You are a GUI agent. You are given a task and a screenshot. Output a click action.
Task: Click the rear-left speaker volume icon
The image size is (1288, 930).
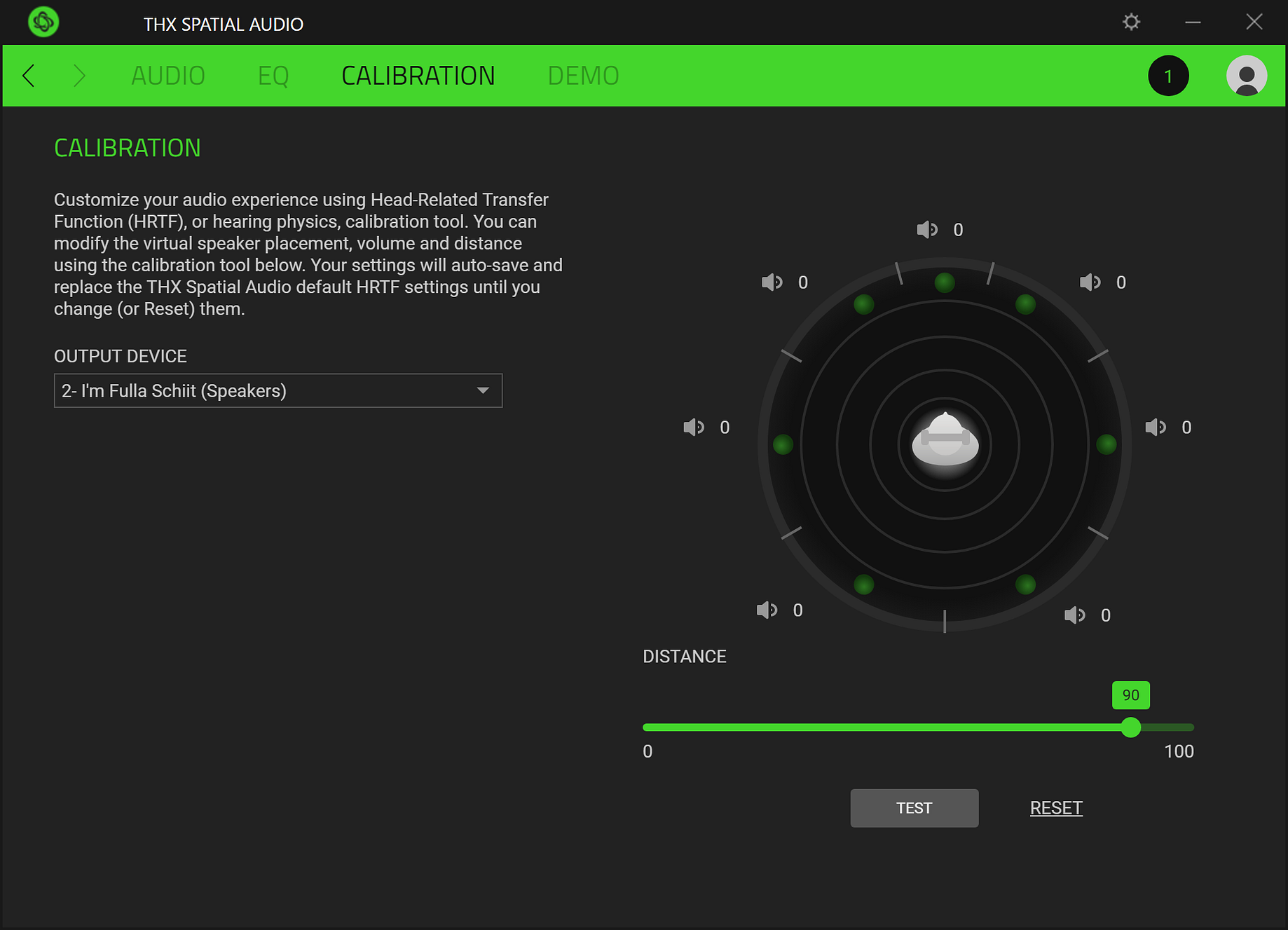pyautogui.click(x=767, y=610)
